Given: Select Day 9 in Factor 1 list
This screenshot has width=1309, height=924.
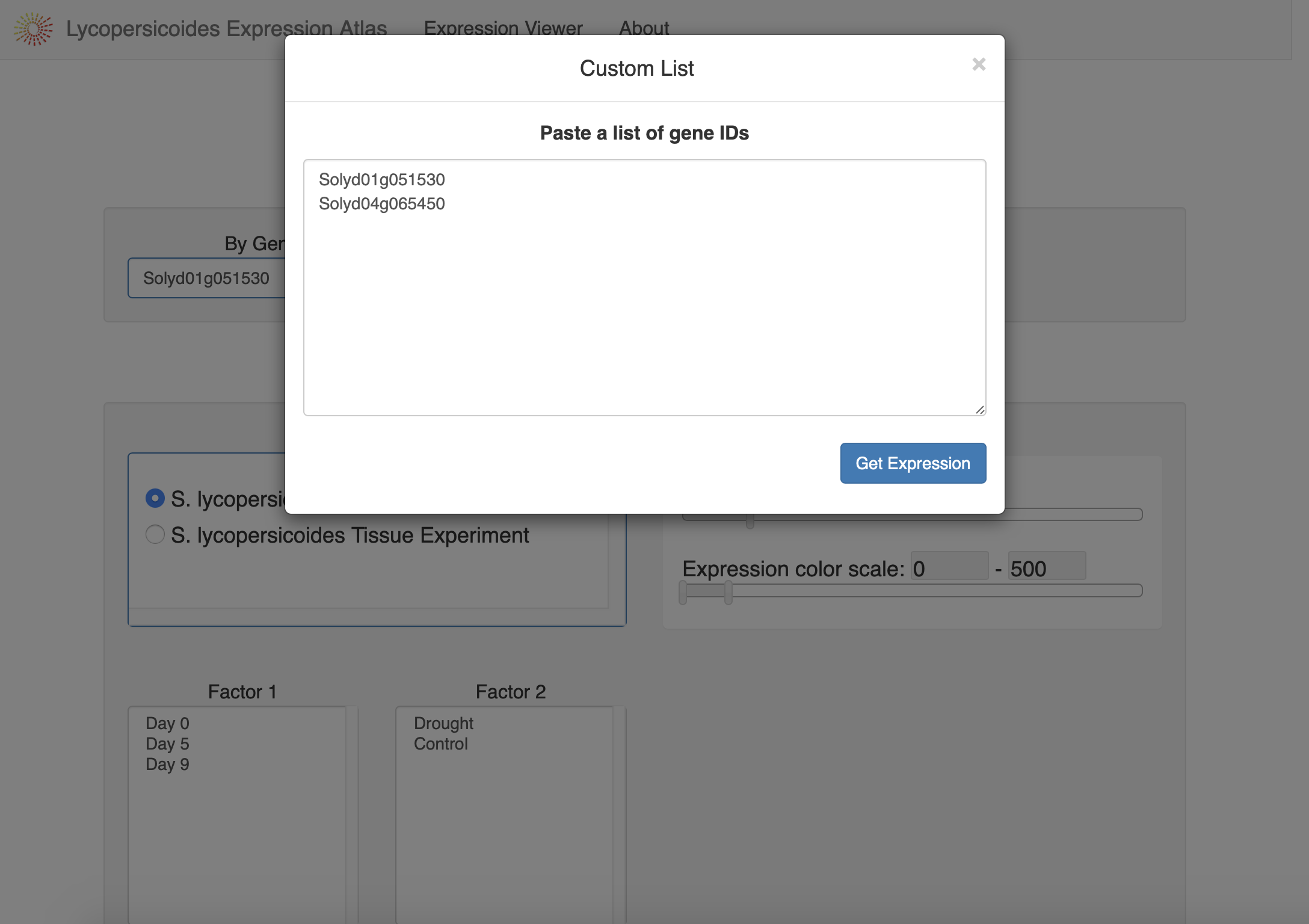Looking at the screenshot, I should [x=167, y=764].
